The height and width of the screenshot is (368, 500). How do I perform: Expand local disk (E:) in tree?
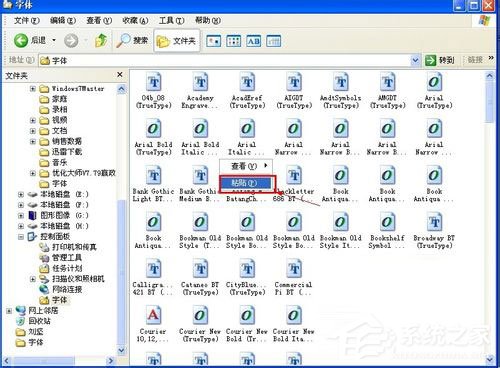[21, 194]
